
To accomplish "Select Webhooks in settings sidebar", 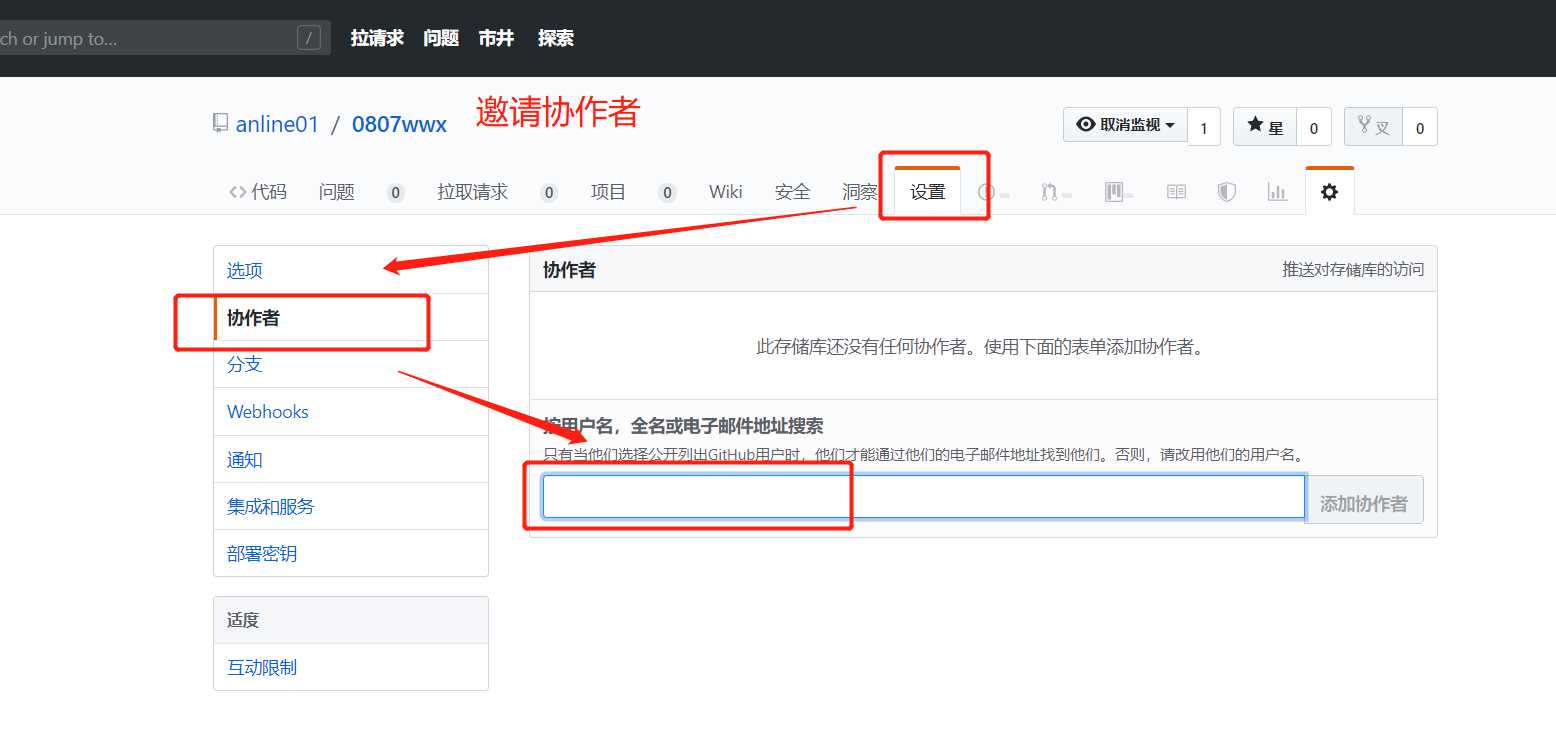I will (x=351, y=411).
